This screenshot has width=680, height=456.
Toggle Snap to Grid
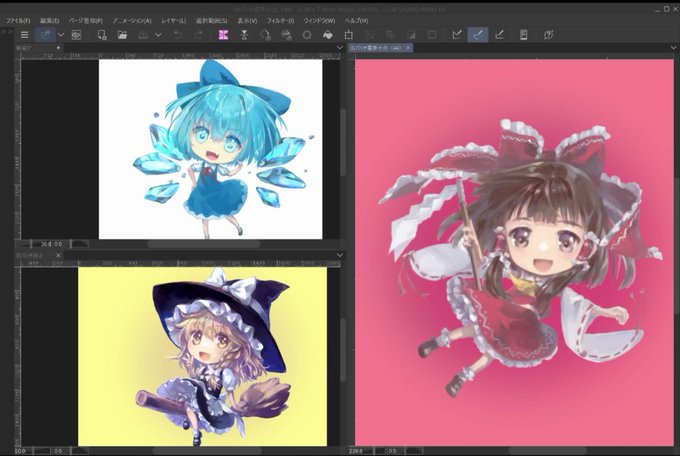499,35
